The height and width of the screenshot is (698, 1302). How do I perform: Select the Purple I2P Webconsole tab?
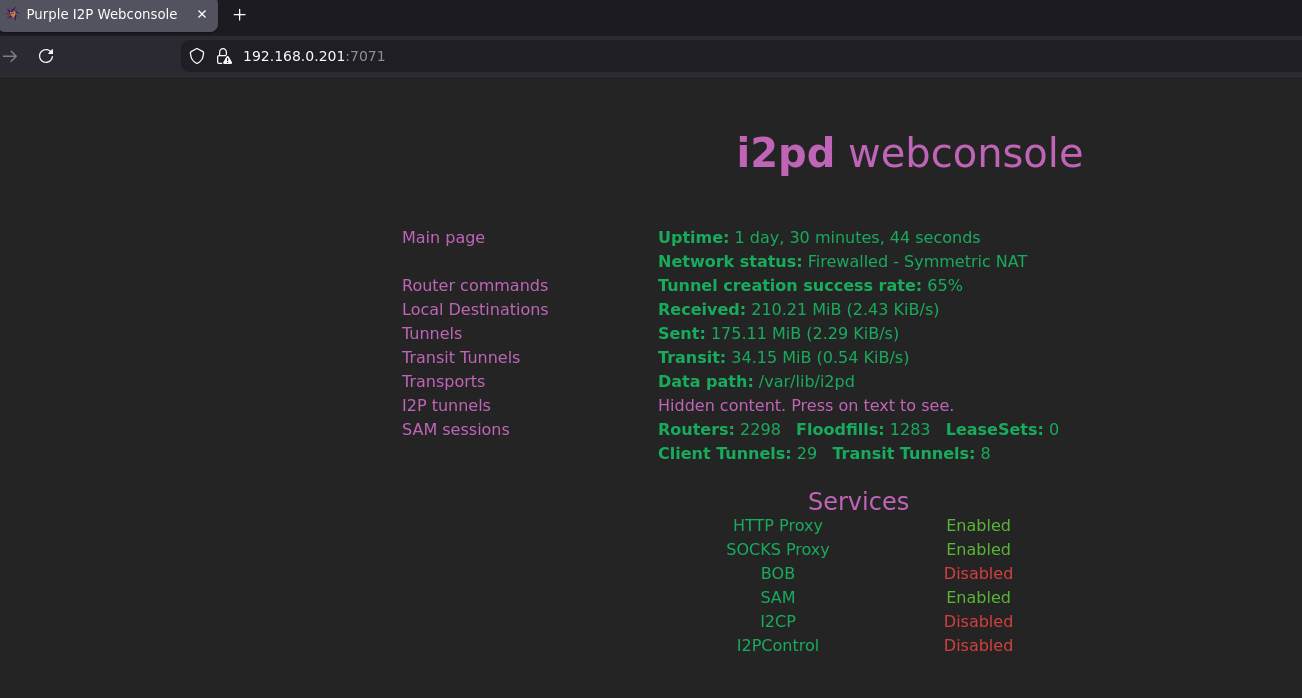point(108,15)
